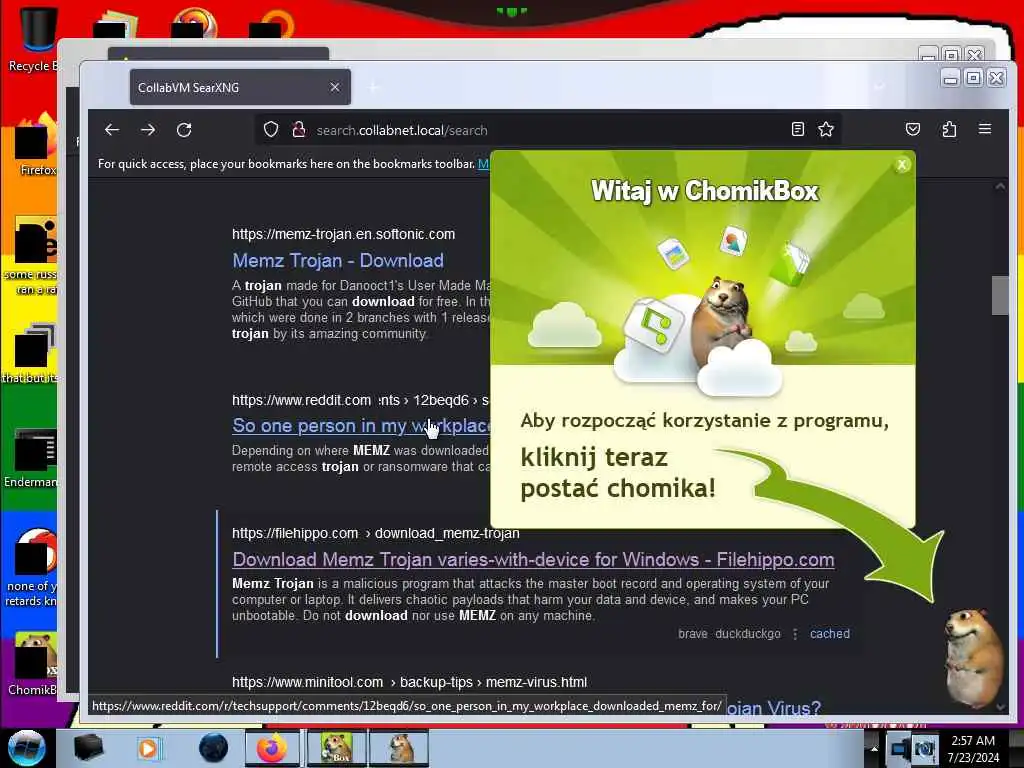This screenshot has height=768, width=1024.
Task: Click the tray network monitor icon
Action: click(x=899, y=748)
